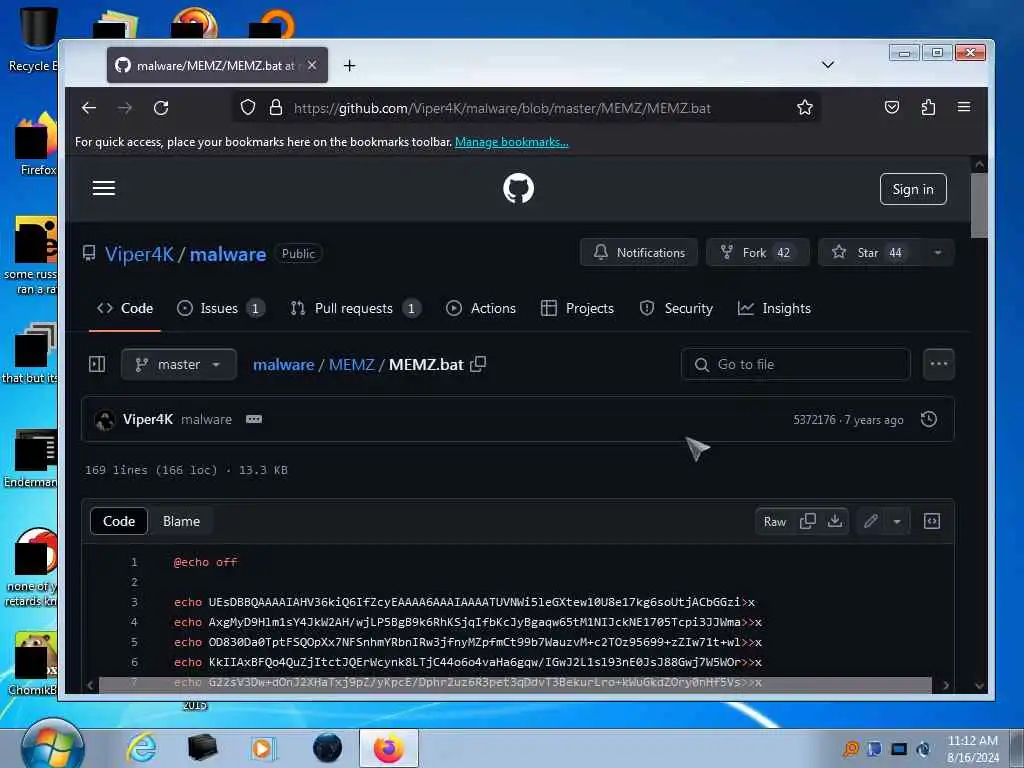Screen dimensions: 1024x768
Task: Expand the edit options dropdown arrow
Action: coord(897,521)
